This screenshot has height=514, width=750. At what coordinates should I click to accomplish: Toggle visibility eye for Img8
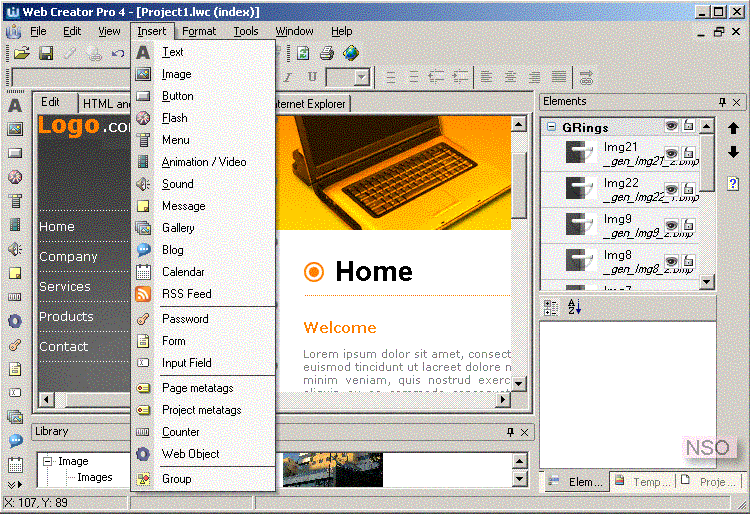point(672,261)
